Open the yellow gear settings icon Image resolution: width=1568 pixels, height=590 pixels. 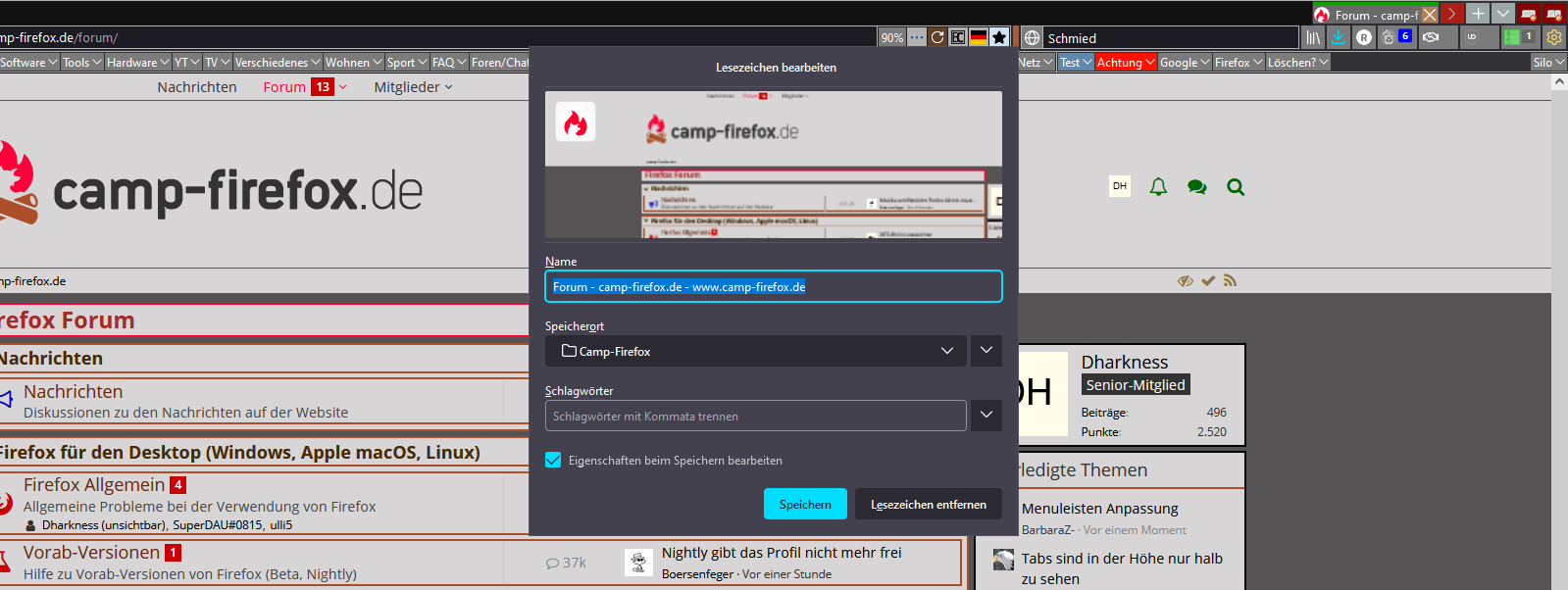click(1554, 37)
